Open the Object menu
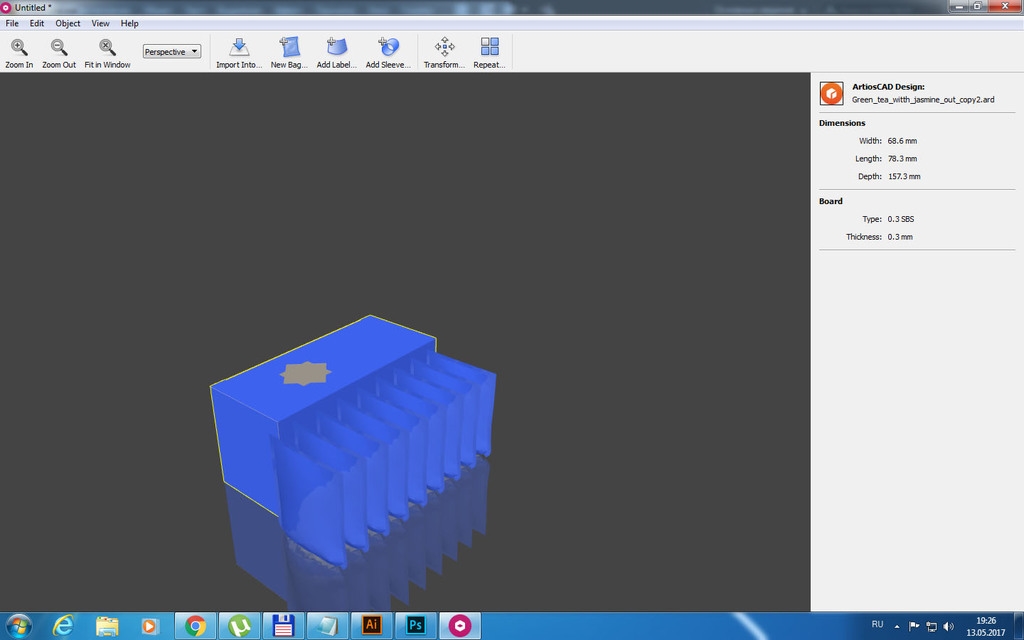The height and width of the screenshot is (640, 1024). [68, 23]
